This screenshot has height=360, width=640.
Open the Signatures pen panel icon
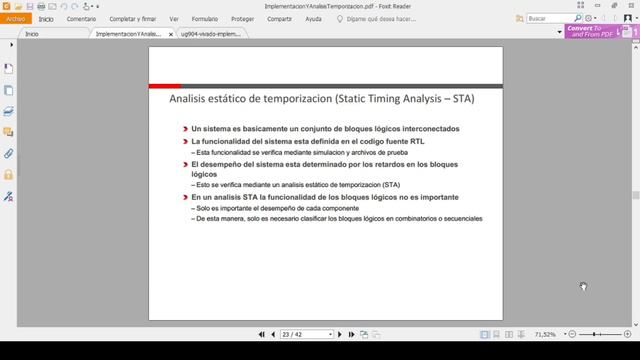point(8,196)
